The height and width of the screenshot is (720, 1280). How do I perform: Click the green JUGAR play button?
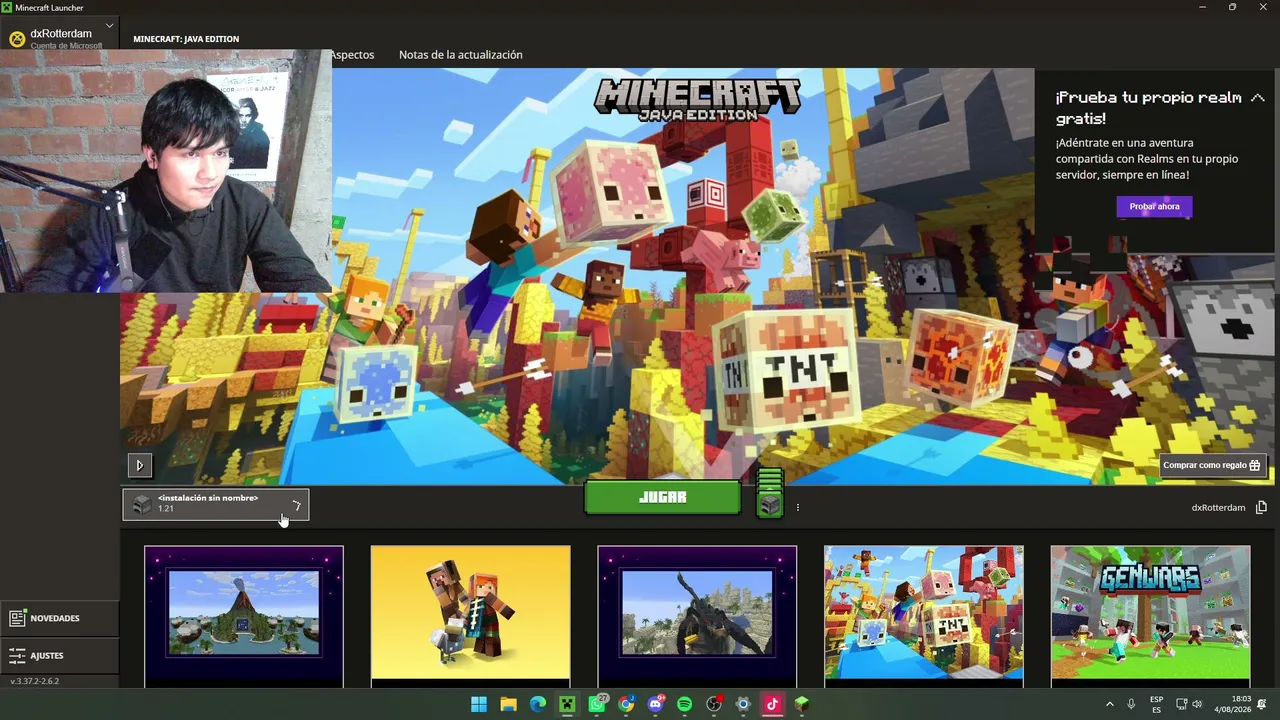662,497
